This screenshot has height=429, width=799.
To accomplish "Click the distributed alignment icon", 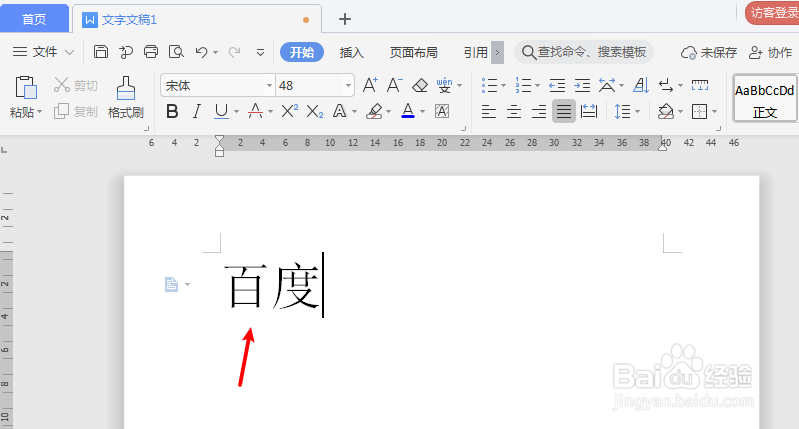I will point(589,111).
